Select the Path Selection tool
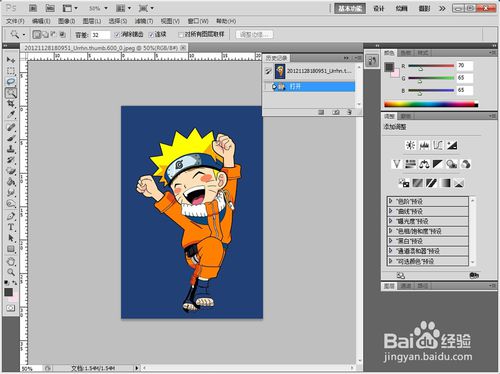 click(x=11, y=238)
